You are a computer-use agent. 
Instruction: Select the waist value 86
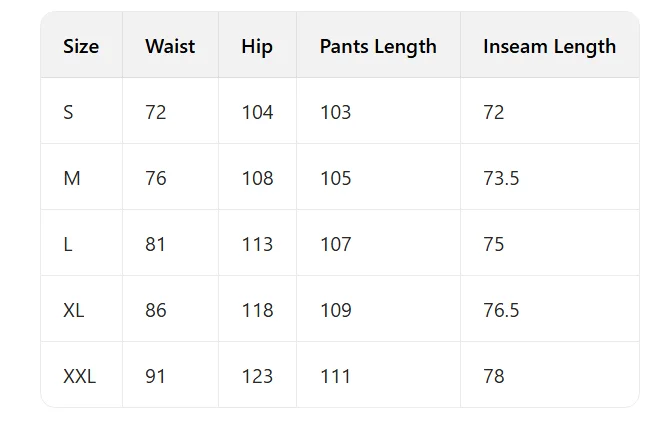point(156,310)
